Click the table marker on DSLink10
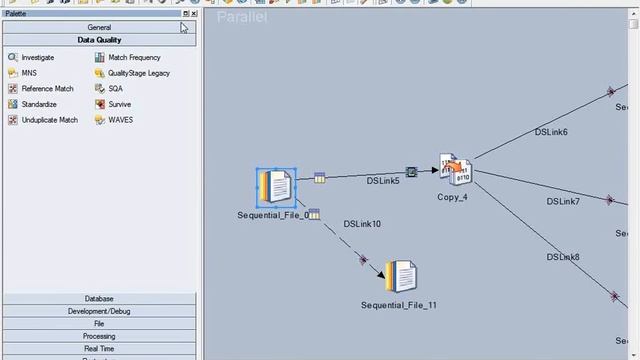Viewport: 640px width, 360px height. click(x=314, y=214)
